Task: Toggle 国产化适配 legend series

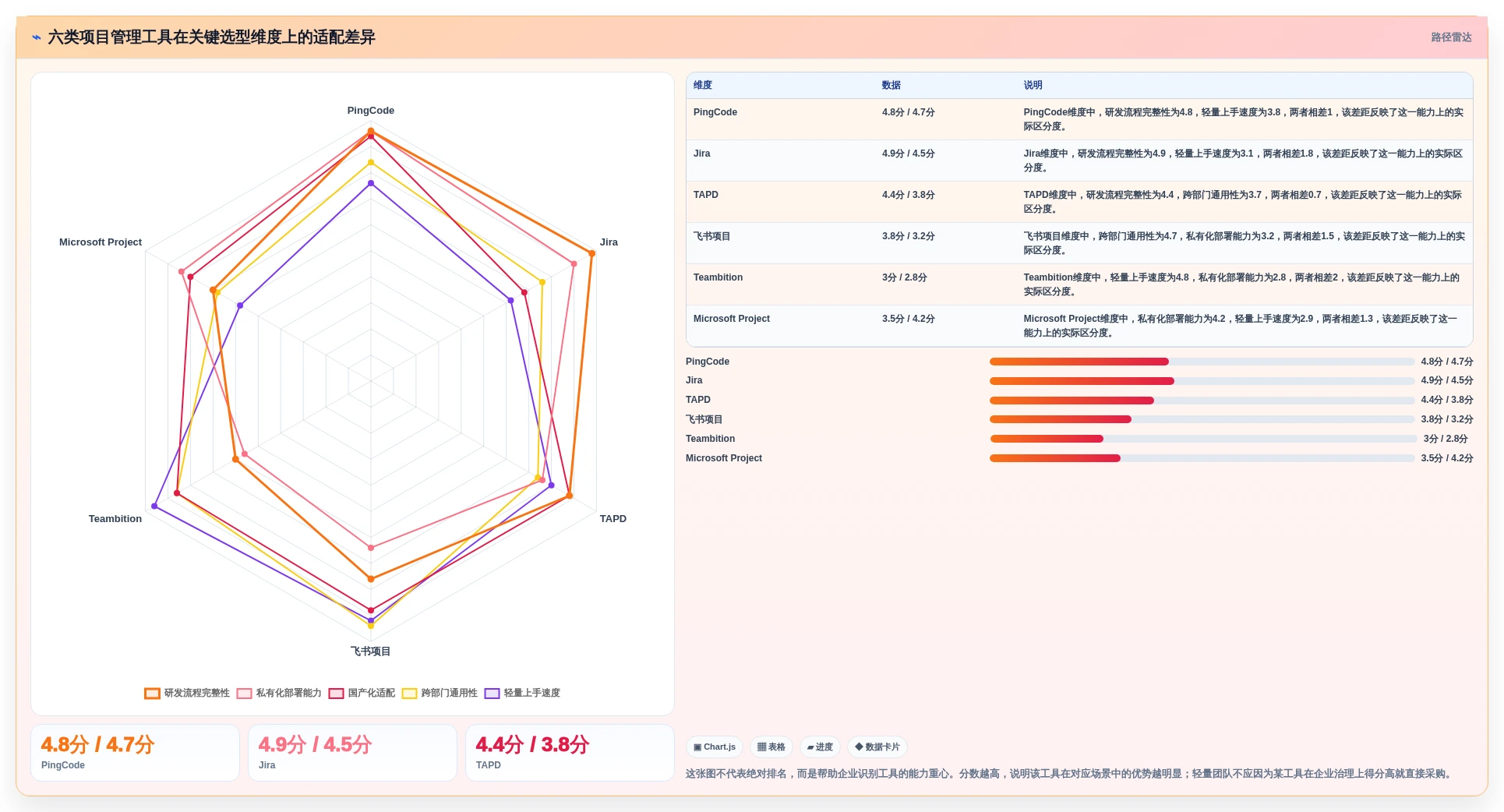Action: tap(362, 693)
